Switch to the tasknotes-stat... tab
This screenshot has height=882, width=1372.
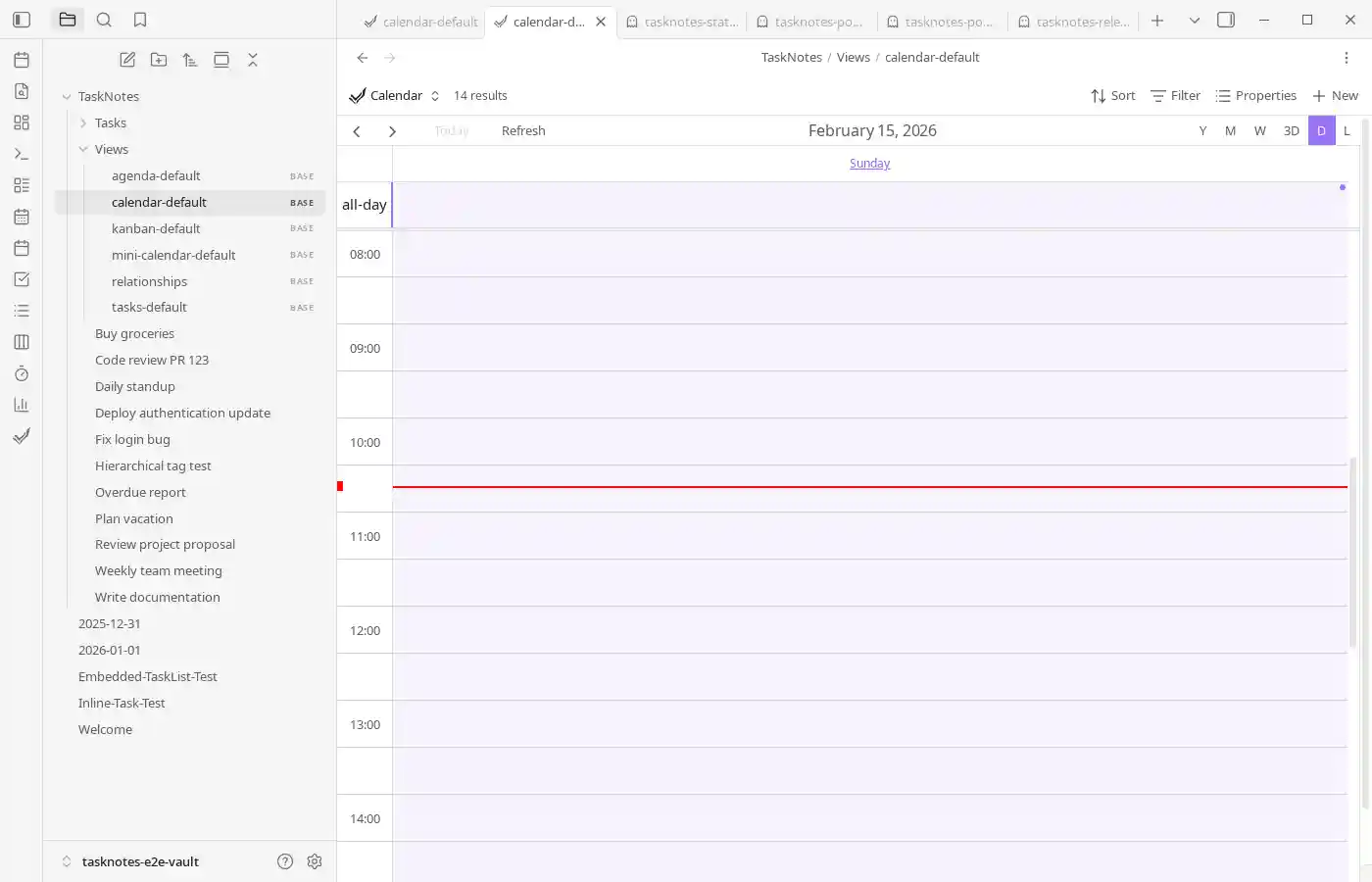(683, 22)
